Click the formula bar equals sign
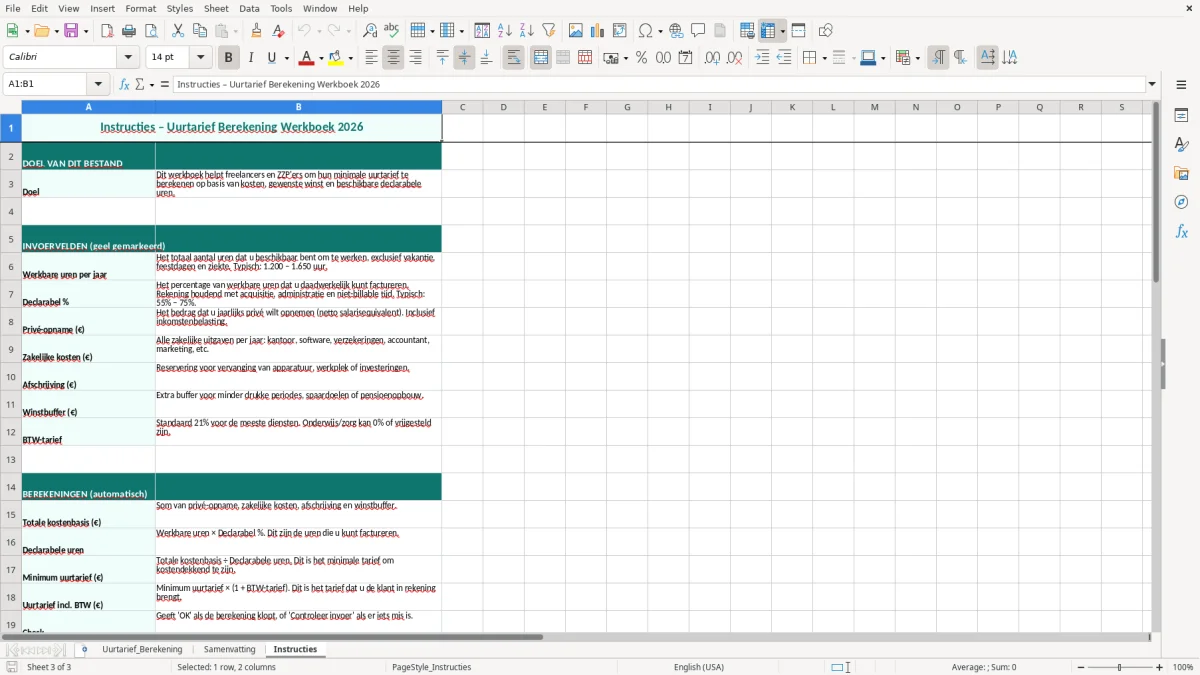 (164, 84)
